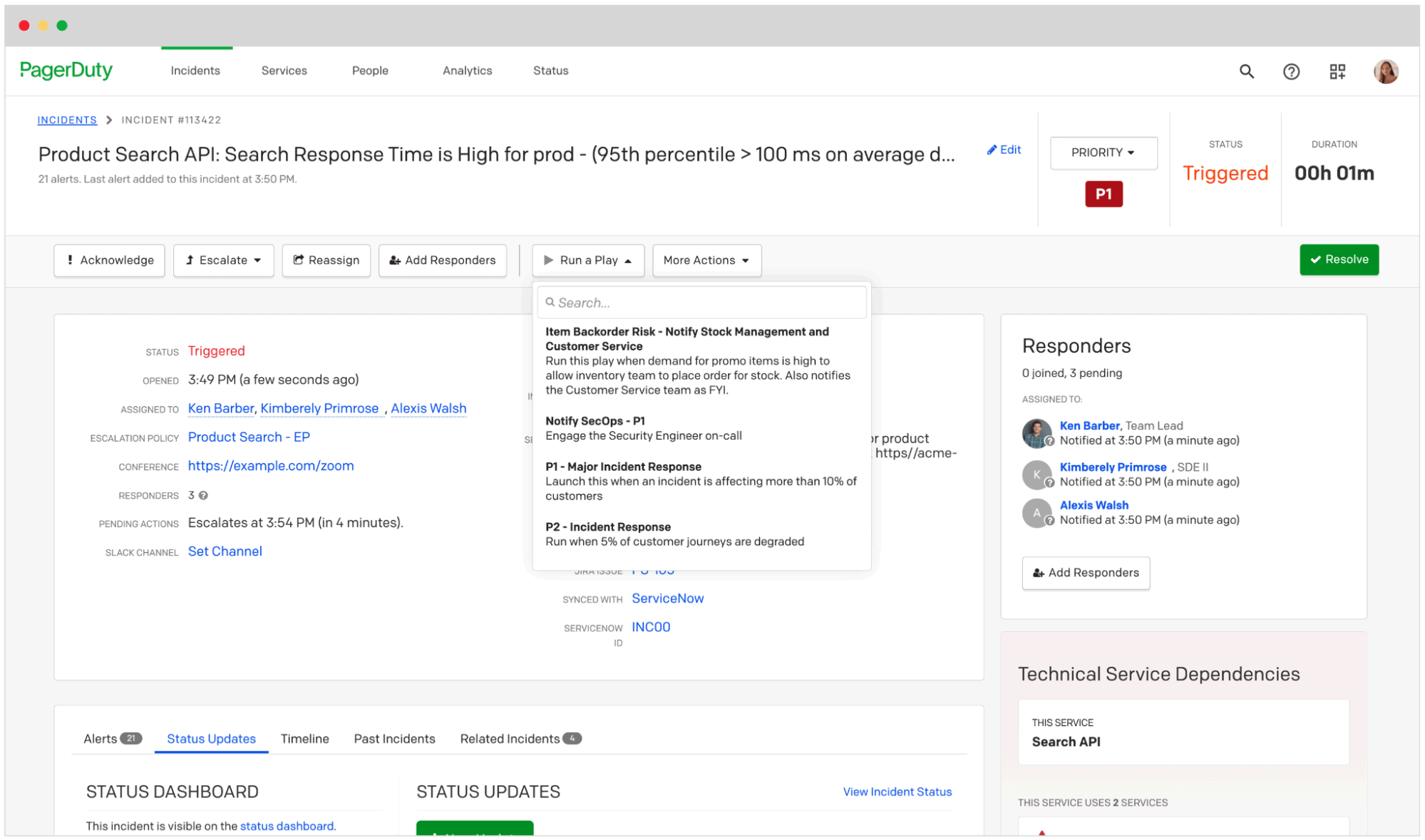1425x840 pixels.
Task: Click the Add Responders icon button
Action: (1086, 573)
